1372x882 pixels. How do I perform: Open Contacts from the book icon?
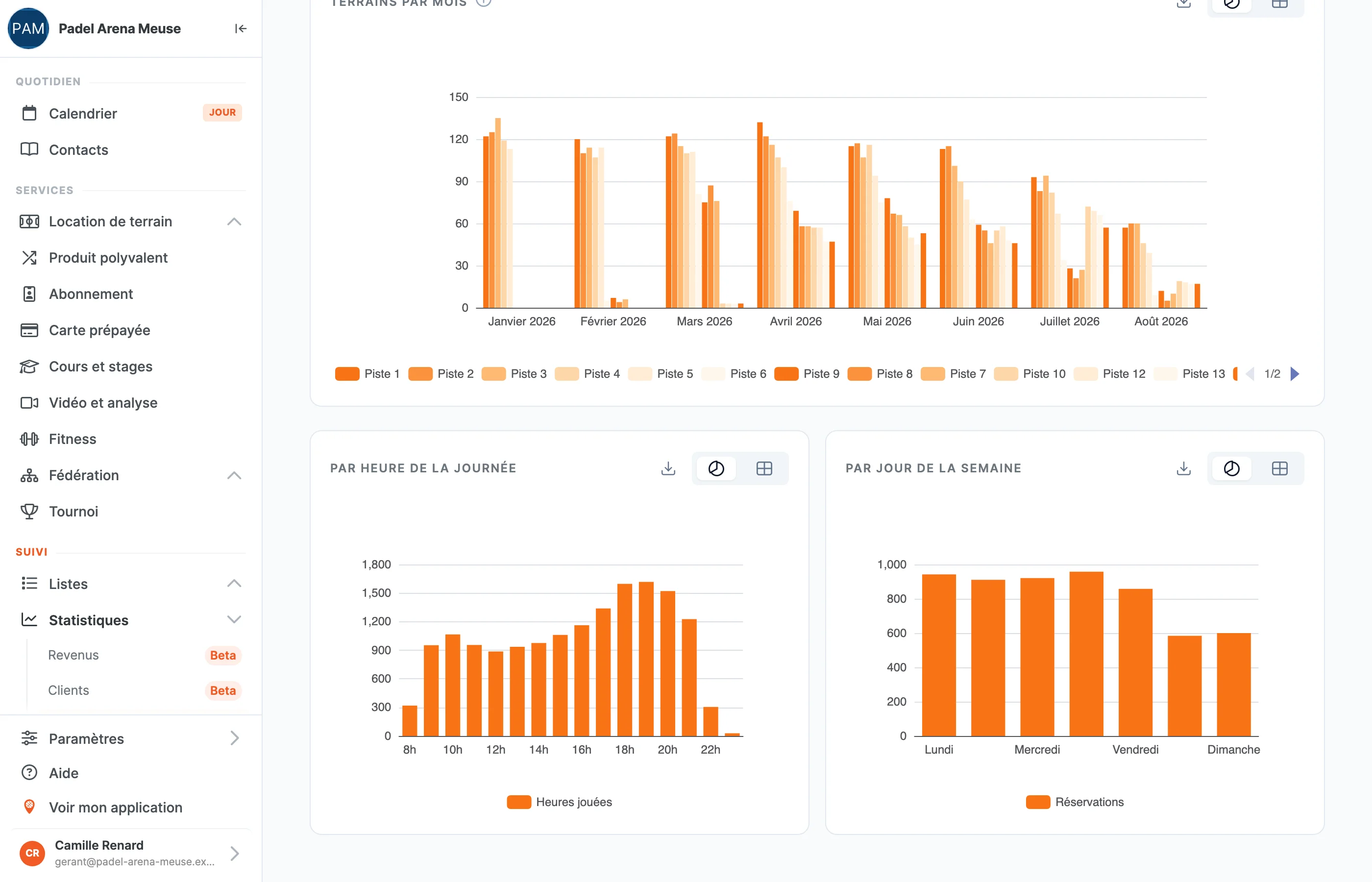pyautogui.click(x=29, y=149)
